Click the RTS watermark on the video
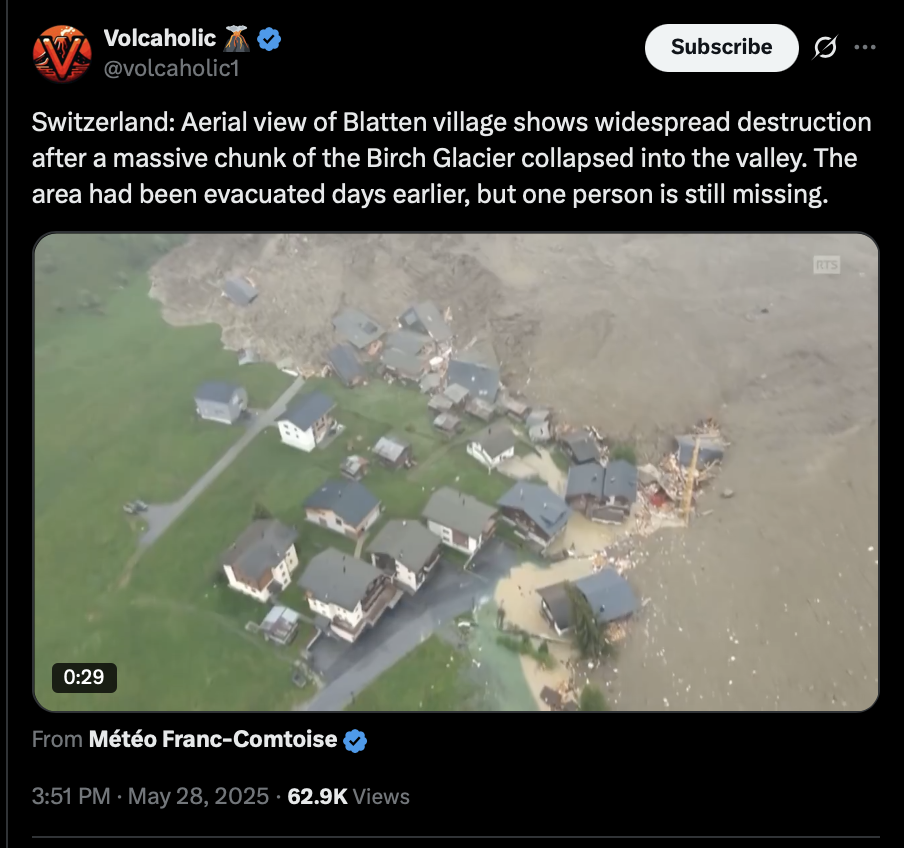Image resolution: width=904 pixels, height=848 pixels. (826, 265)
